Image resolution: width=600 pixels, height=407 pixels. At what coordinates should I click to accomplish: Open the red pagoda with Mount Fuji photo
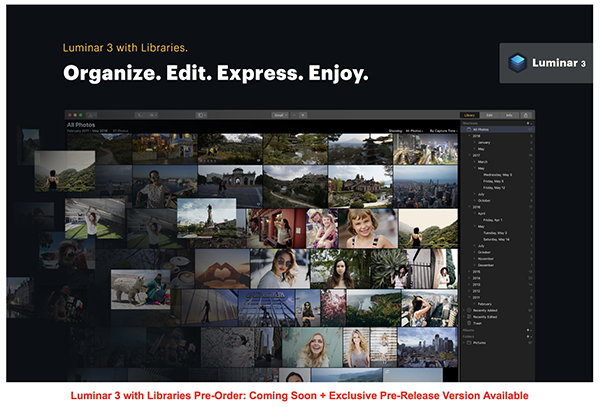coord(360,149)
